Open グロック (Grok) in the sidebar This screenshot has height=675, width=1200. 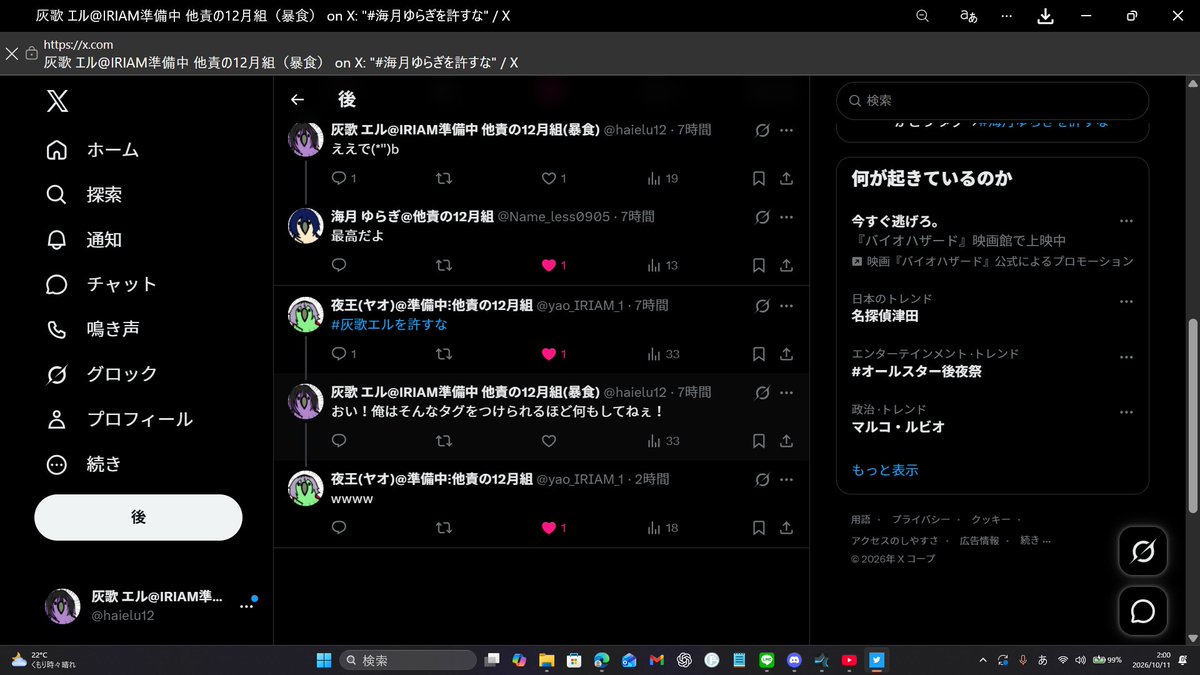101,374
